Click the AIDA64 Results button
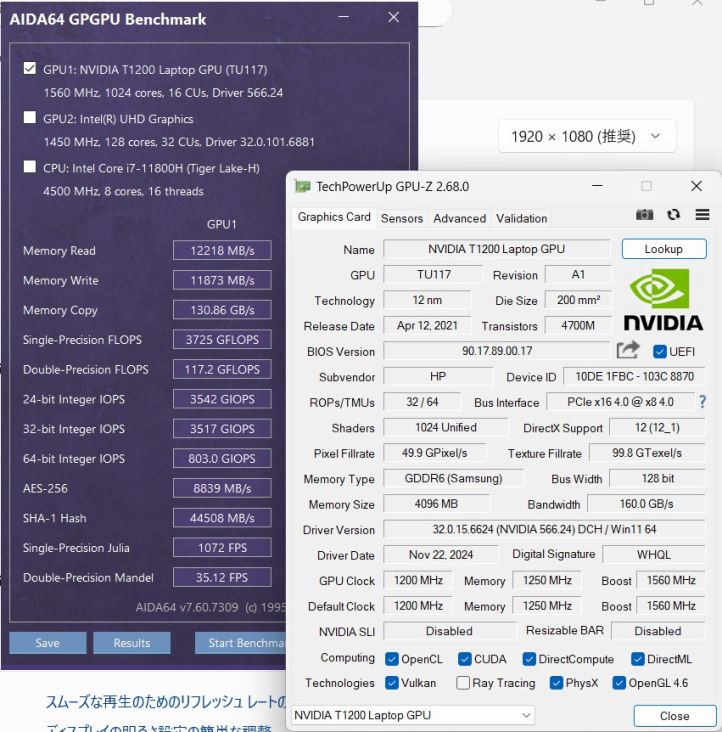This screenshot has width=722, height=732. (x=132, y=643)
